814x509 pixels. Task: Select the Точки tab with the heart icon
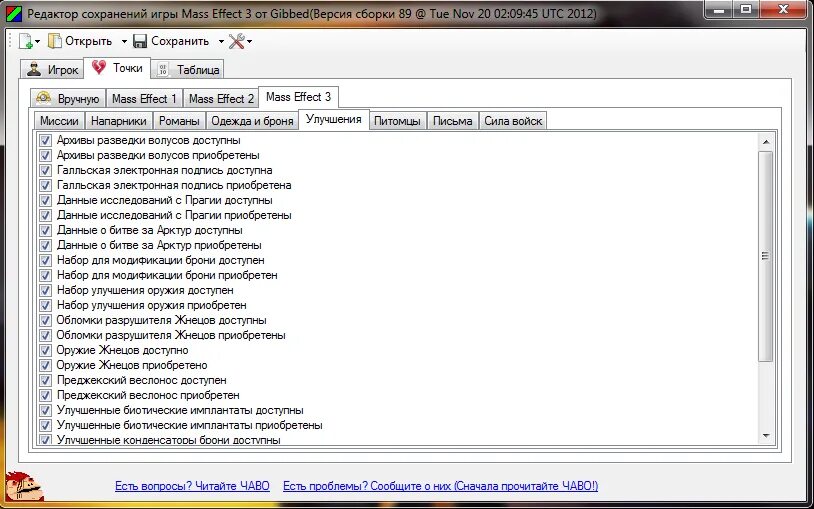click(x=117, y=68)
